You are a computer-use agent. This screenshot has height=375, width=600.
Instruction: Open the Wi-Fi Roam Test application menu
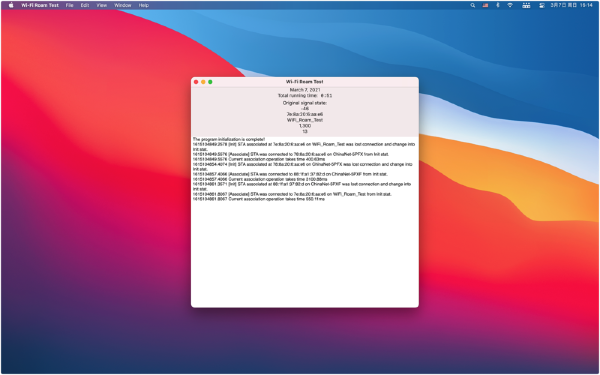40,5
